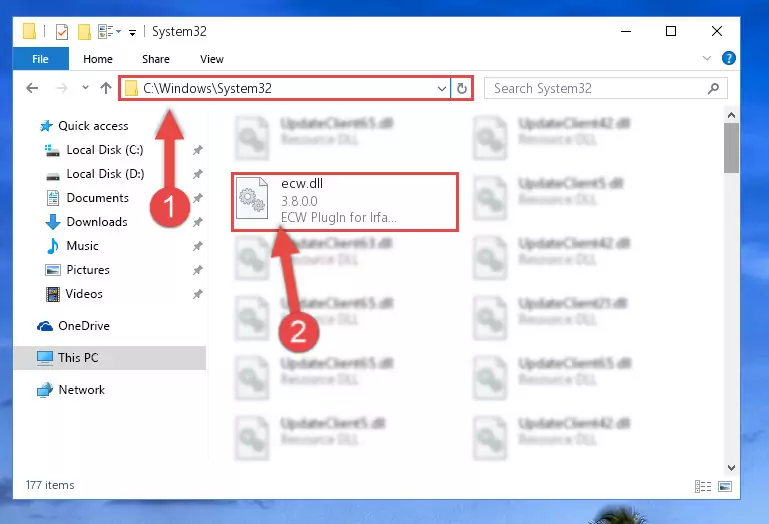769x524 pixels.
Task: Open Pictures in the sidebar
Action: pos(77,270)
